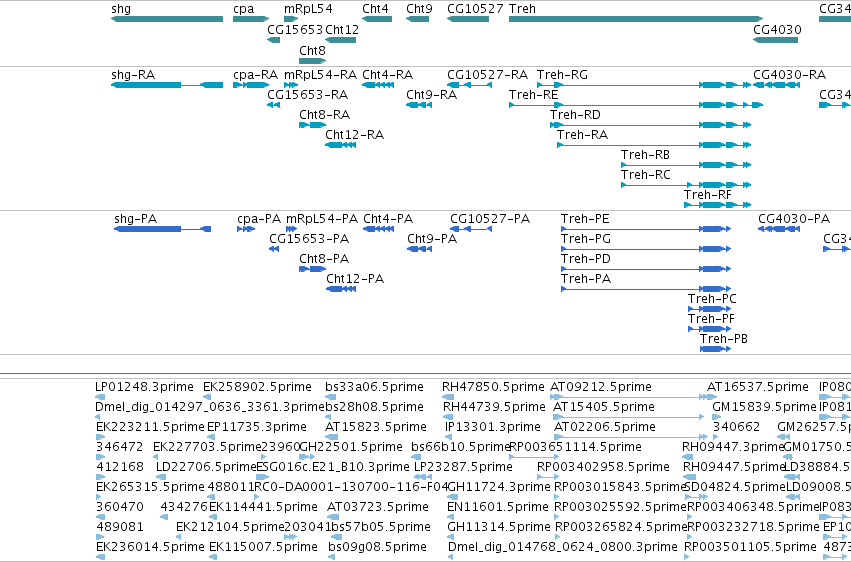851x562 pixels.
Task: Select the shg gene feature
Action: 167,19
